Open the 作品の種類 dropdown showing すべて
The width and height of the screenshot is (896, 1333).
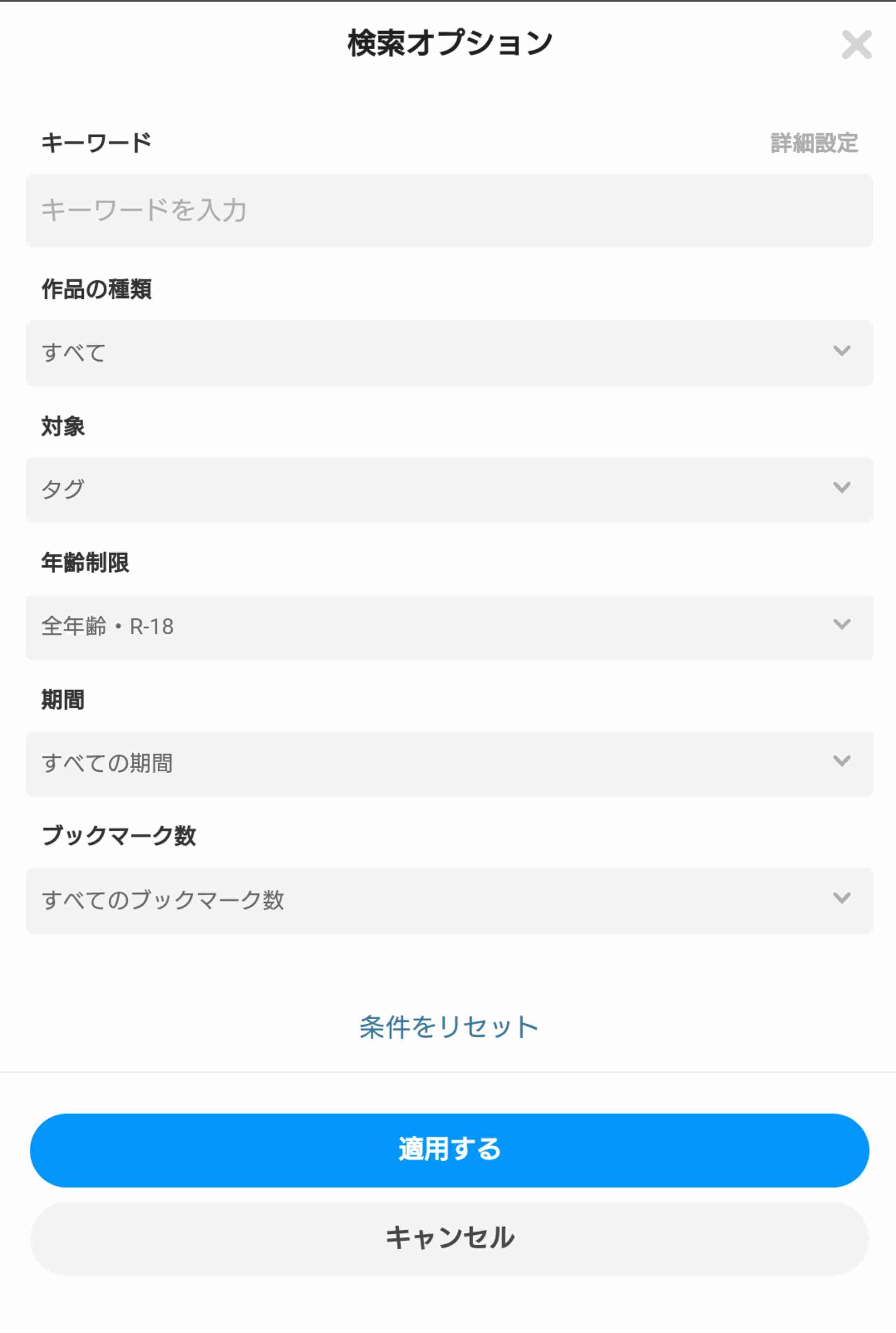click(x=449, y=353)
